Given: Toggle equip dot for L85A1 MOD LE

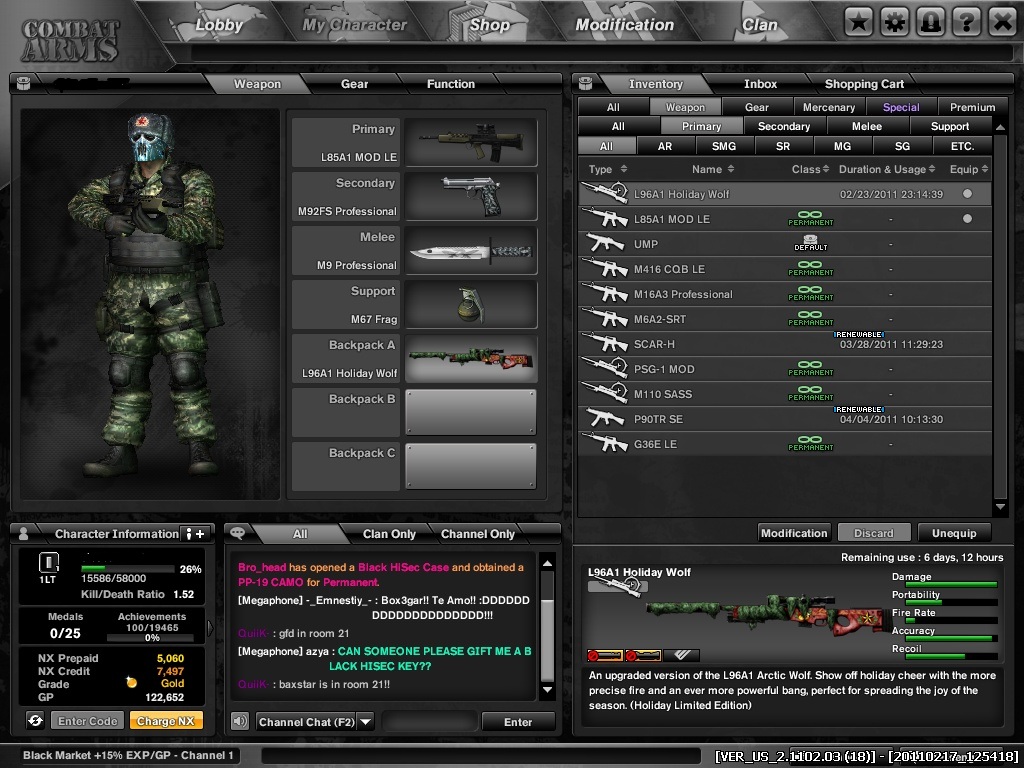Looking at the screenshot, I should (x=967, y=218).
